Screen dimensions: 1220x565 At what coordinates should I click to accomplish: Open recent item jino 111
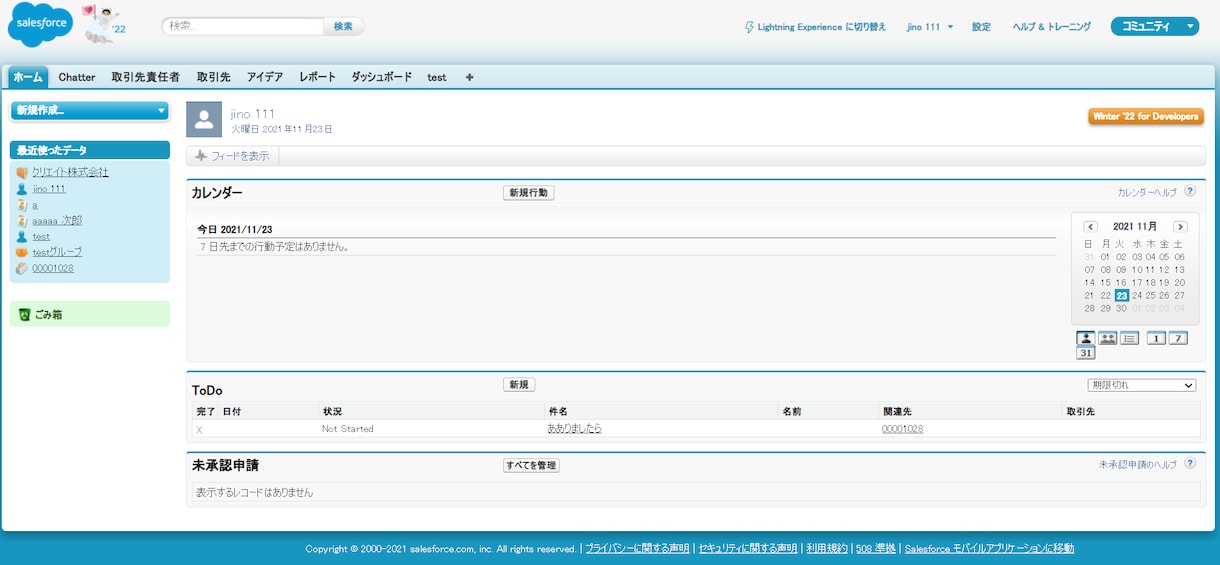[49, 189]
